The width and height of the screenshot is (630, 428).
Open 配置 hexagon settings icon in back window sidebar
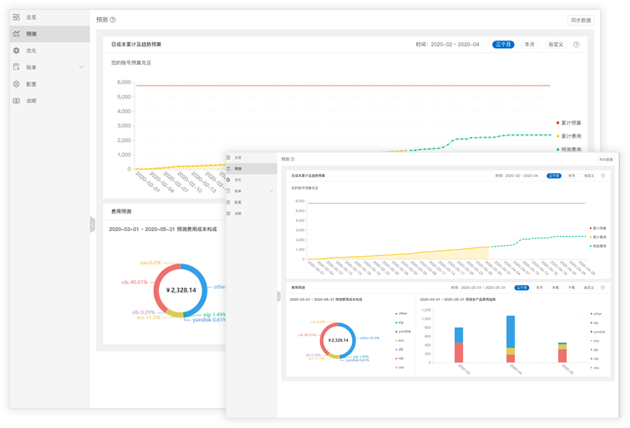click(x=16, y=84)
